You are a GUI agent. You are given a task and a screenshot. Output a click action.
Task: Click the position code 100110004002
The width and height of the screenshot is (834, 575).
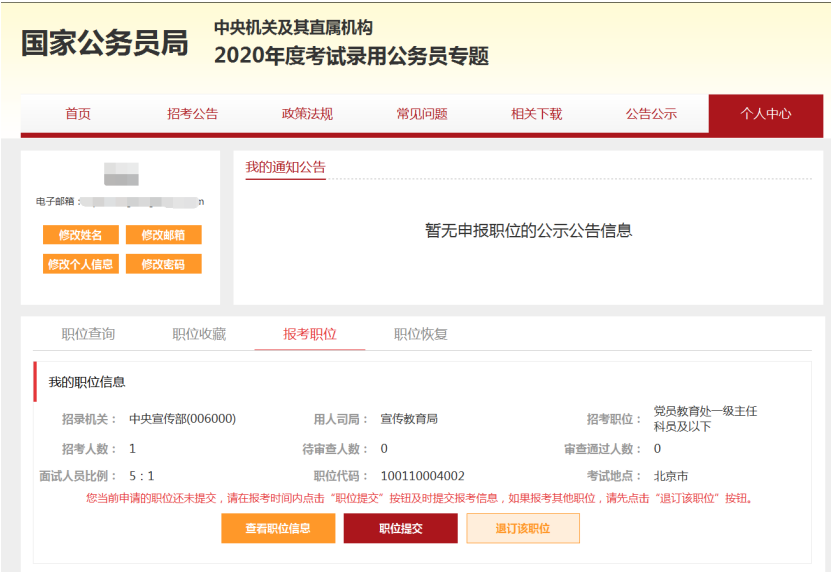(422, 476)
